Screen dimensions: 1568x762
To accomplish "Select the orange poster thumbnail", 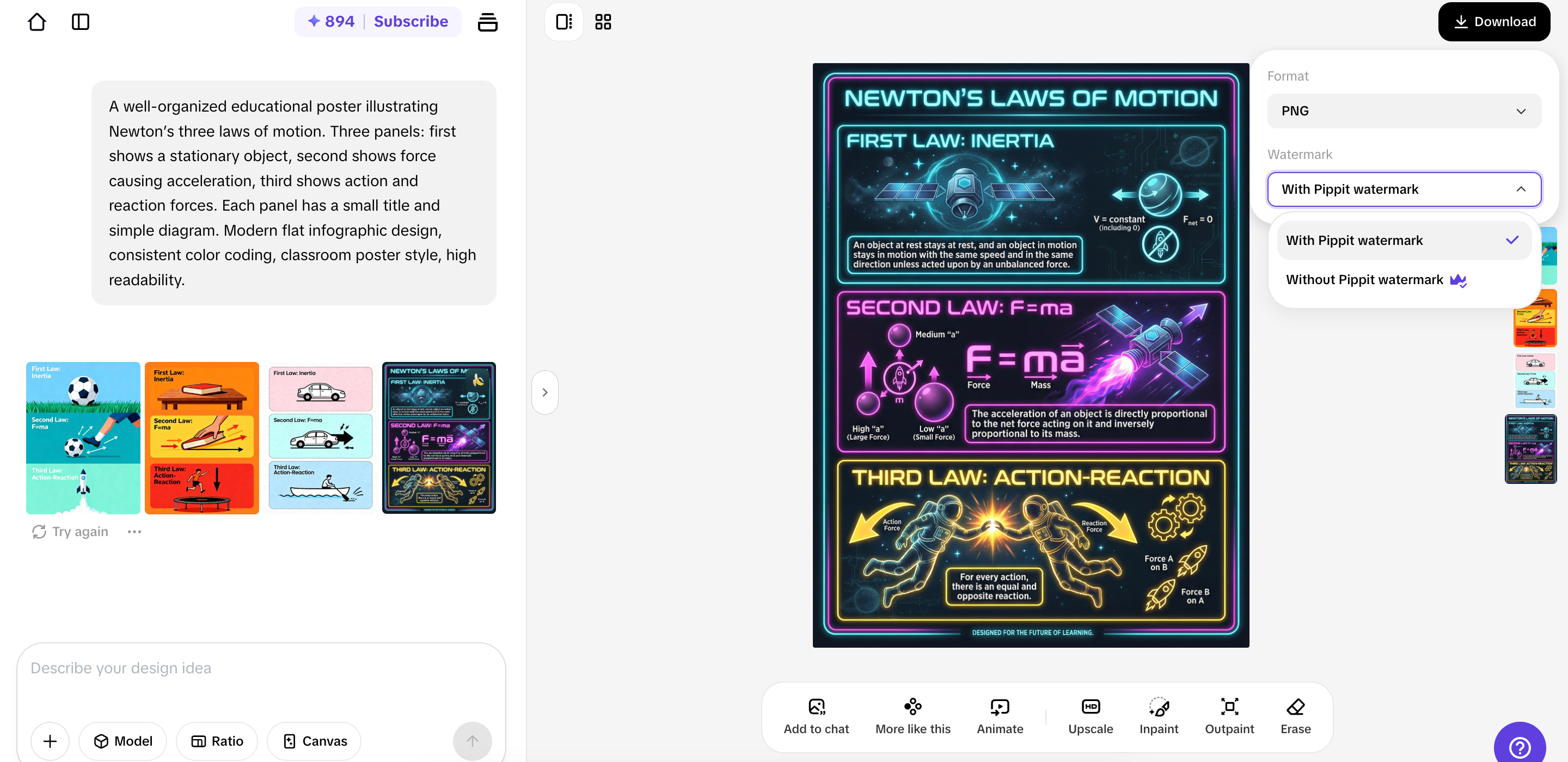I will pos(201,438).
